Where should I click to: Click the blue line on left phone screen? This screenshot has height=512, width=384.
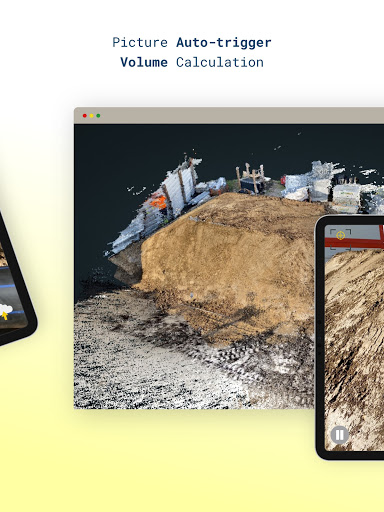point(8,285)
